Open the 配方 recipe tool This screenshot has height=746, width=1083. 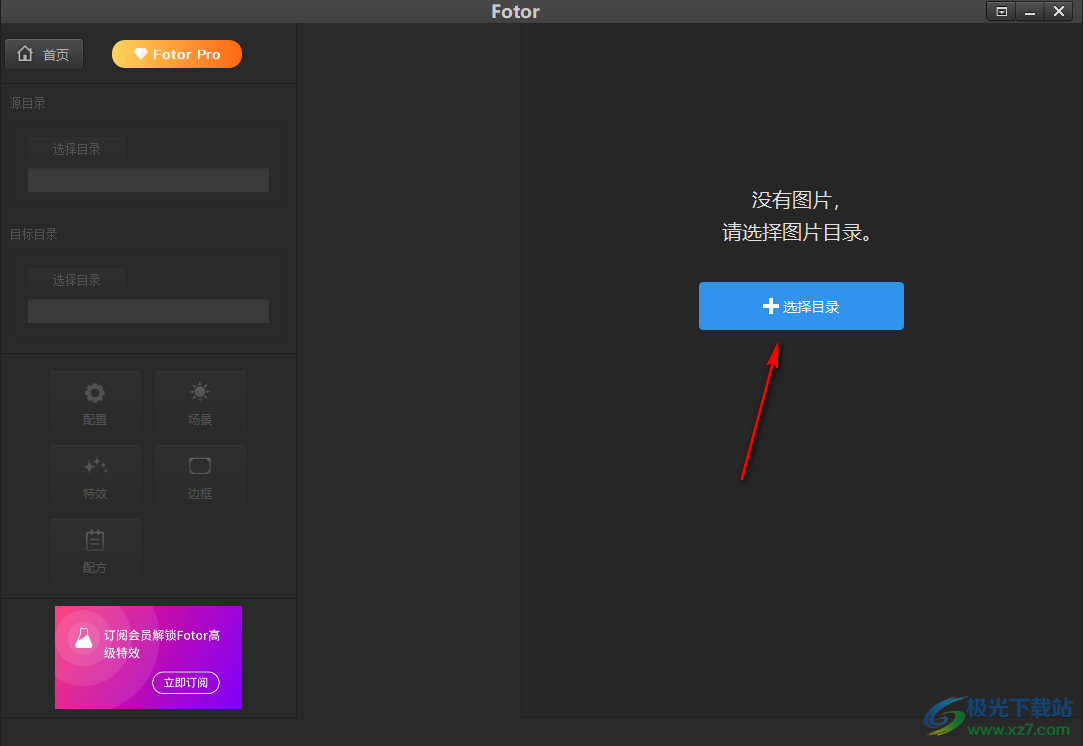click(x=95, y=551)
